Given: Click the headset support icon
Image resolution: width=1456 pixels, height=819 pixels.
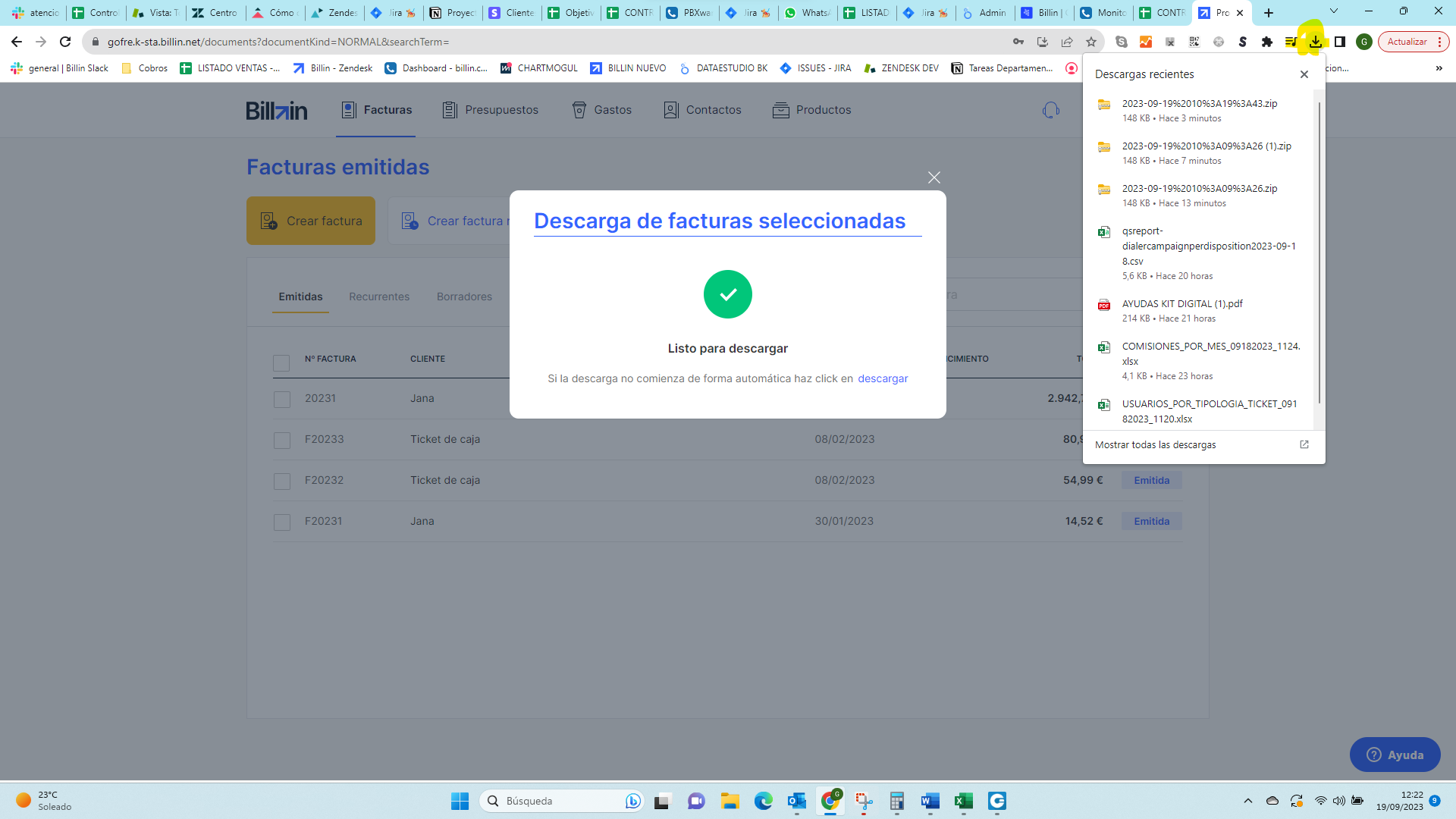Looking at the screenshot, I should (1050, 111).
